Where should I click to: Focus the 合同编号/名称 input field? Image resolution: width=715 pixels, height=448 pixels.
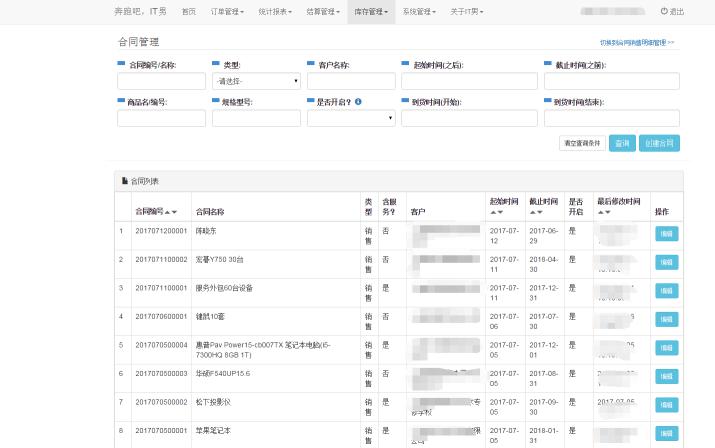click(160, 81)
